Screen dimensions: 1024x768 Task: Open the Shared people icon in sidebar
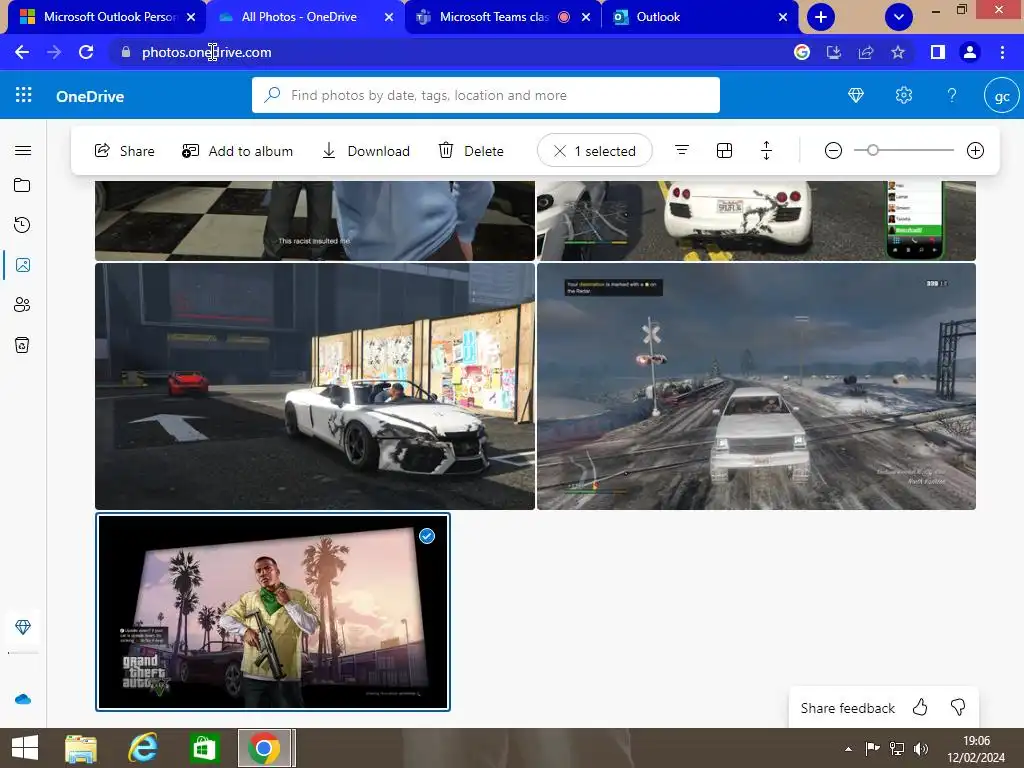click(x=22, y=305)
